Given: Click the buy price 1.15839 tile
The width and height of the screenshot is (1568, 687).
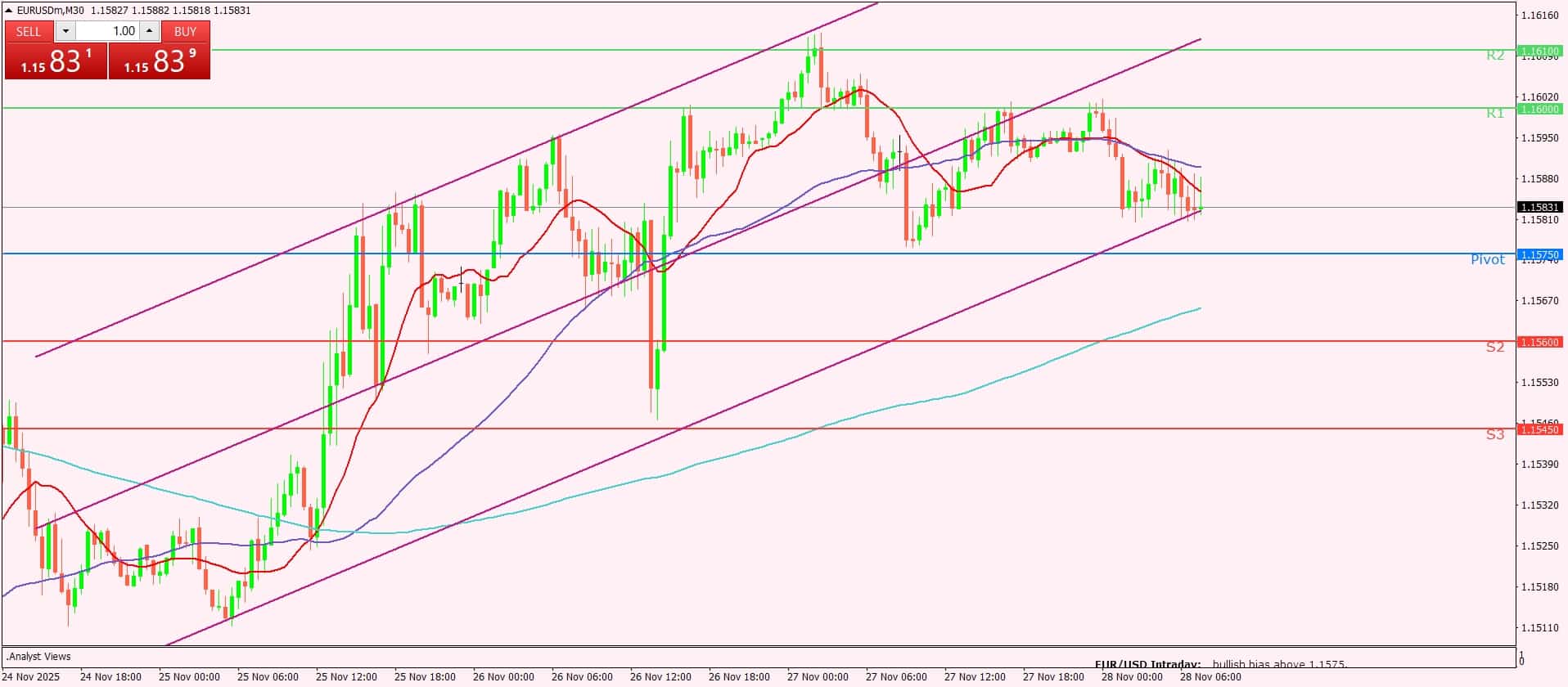Looking at the screenshot, I should (160, 61).
